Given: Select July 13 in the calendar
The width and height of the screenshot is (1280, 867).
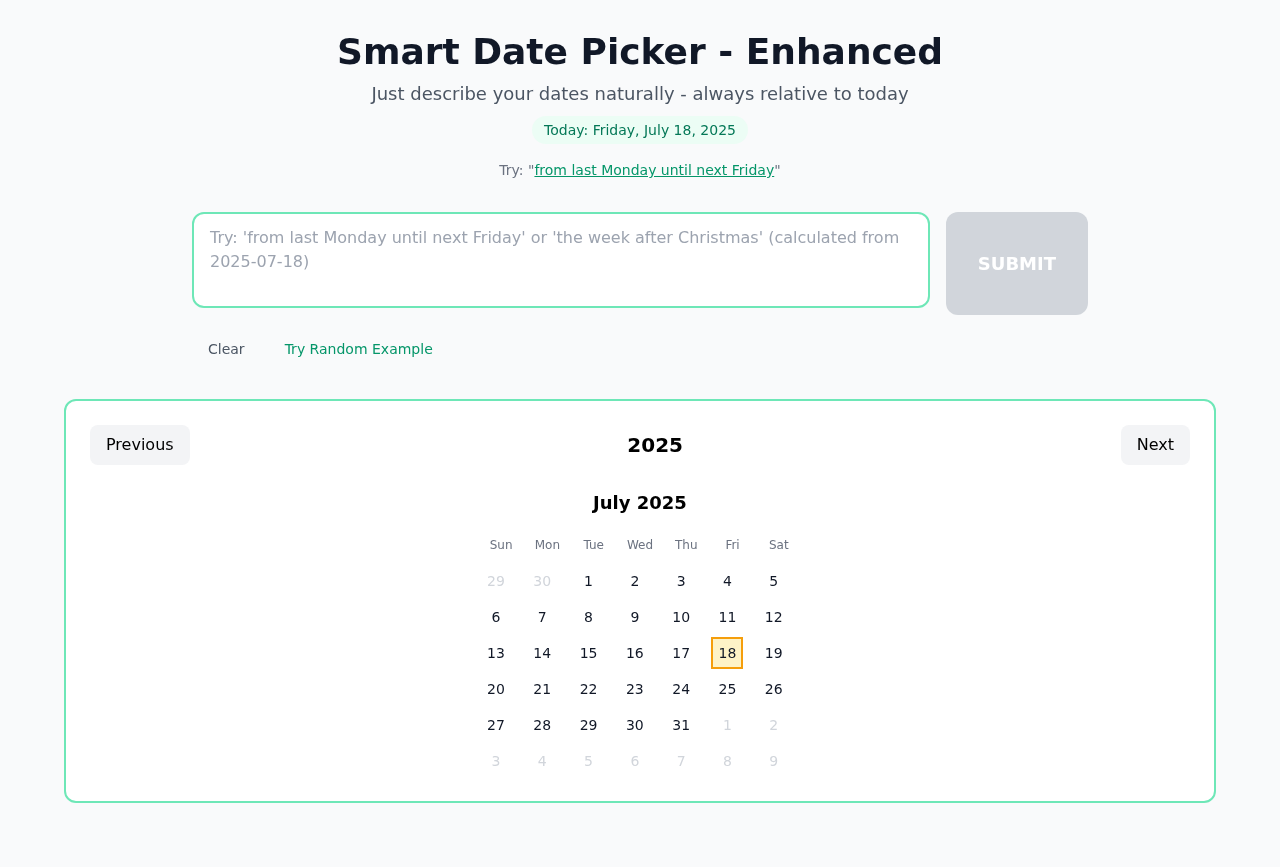Looking at the screenshot, I should tap(494, 653).
